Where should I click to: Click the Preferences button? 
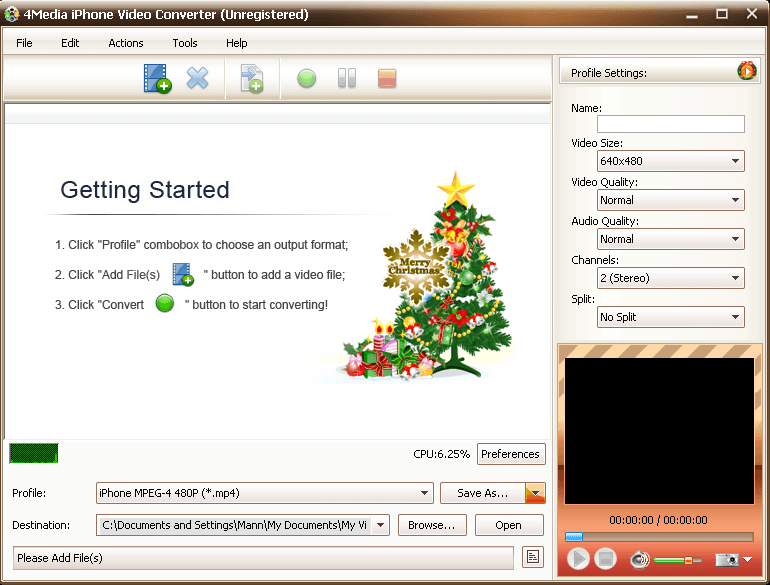[x=511, y=454]
